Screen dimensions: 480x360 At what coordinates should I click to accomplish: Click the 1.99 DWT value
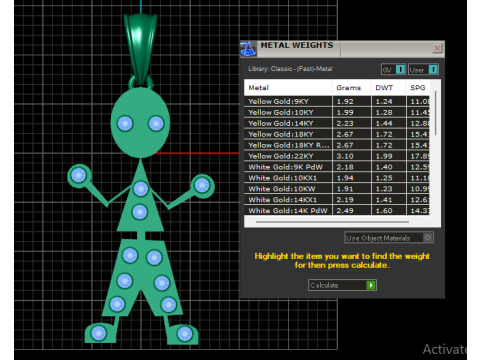pos(384,156)
